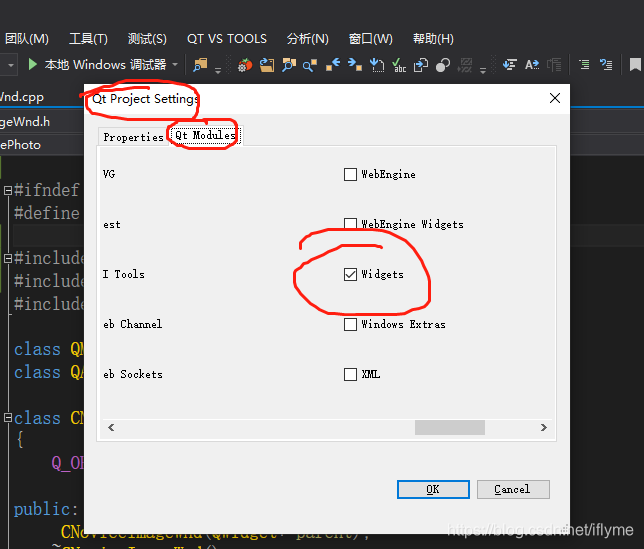Click the uncomment selection icon

point(606,65)
